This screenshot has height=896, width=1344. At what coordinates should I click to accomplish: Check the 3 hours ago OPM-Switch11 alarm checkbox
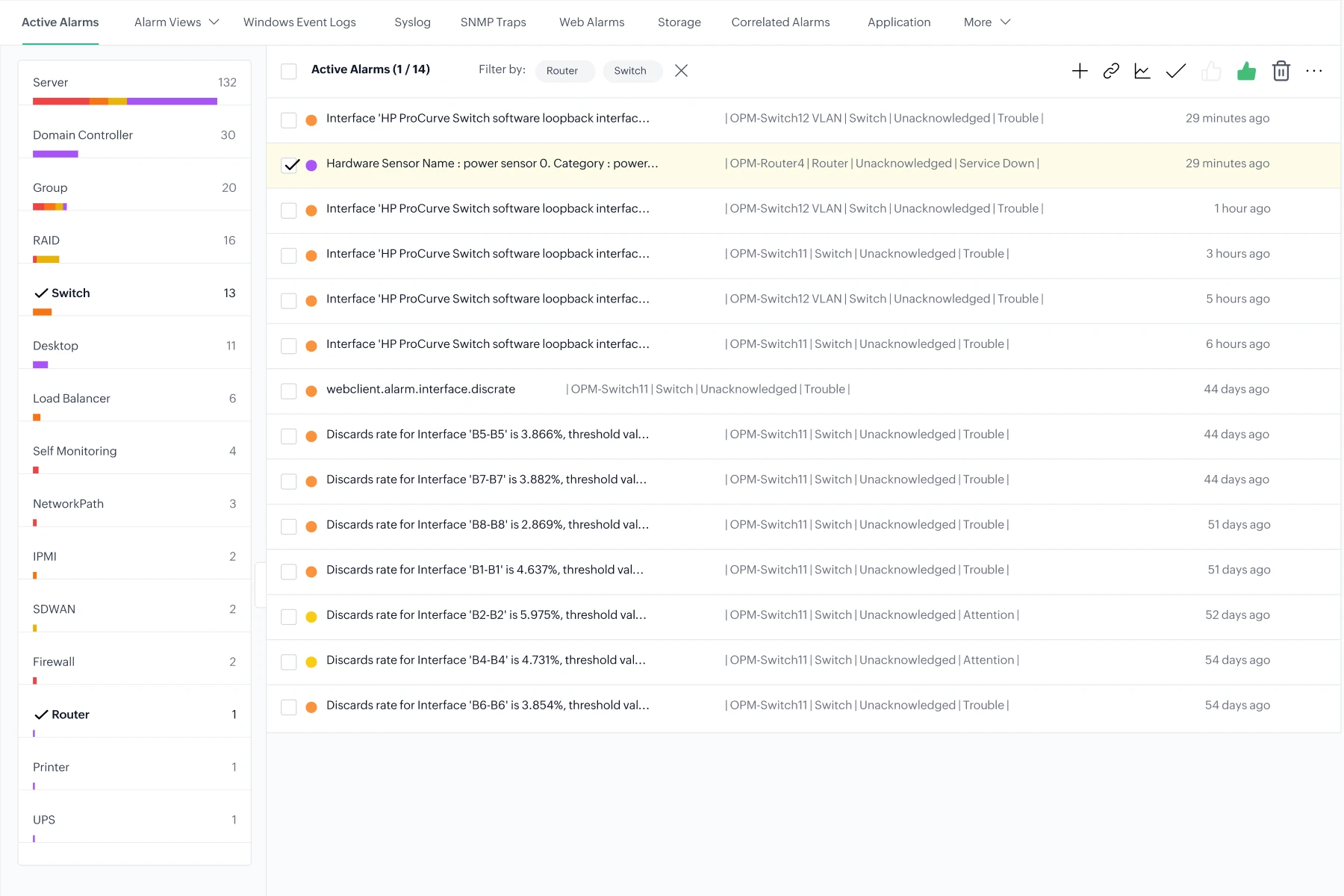(x=289, y=255)
